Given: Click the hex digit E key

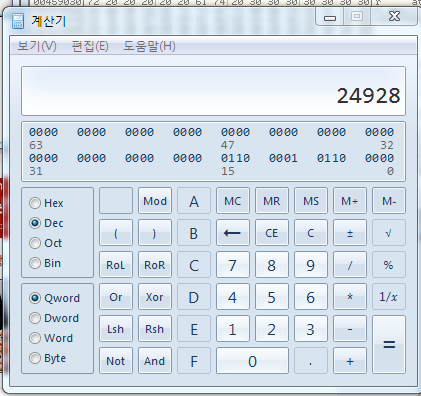Looking at the screenshot, I should (x=194, y=329).
